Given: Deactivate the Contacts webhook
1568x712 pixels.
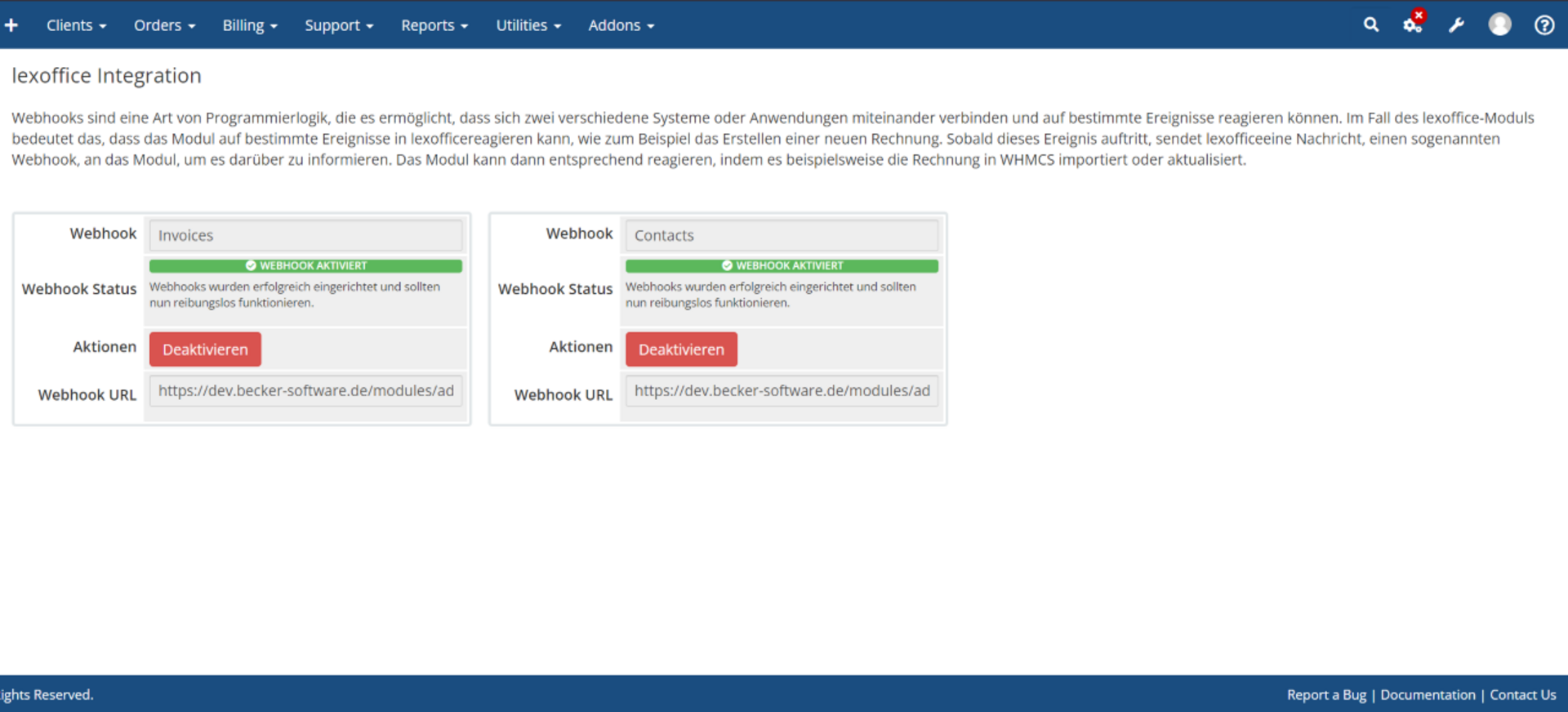Looking at the screenshot, I should 681,349.
